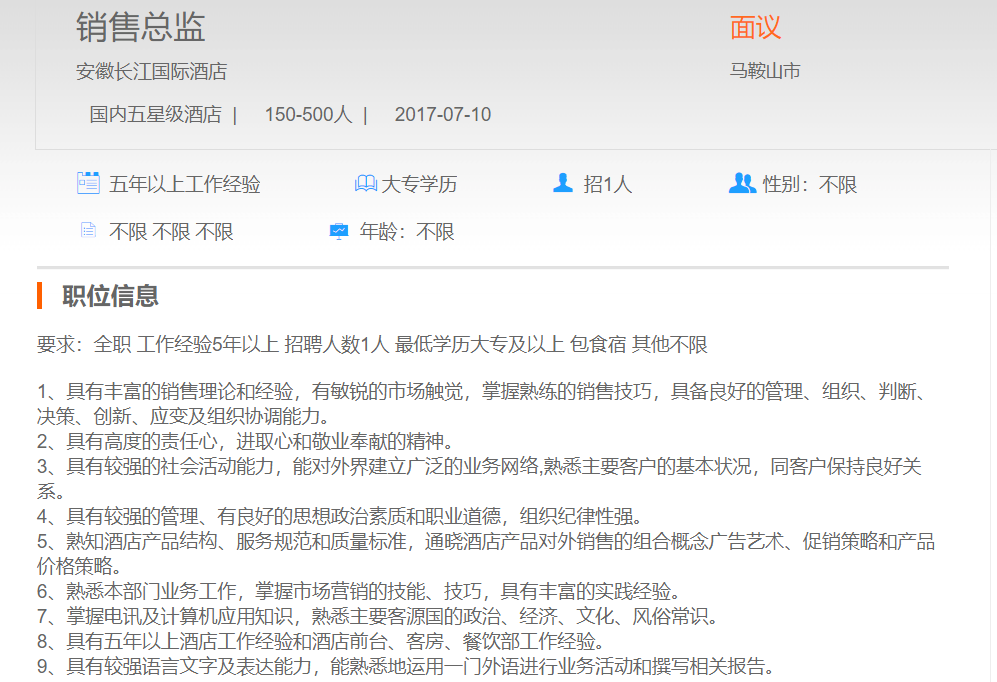Click the 要求：全职 summary line
Image resolution: width=997 pixels, height=682 pixels.
tap(372, 345)
